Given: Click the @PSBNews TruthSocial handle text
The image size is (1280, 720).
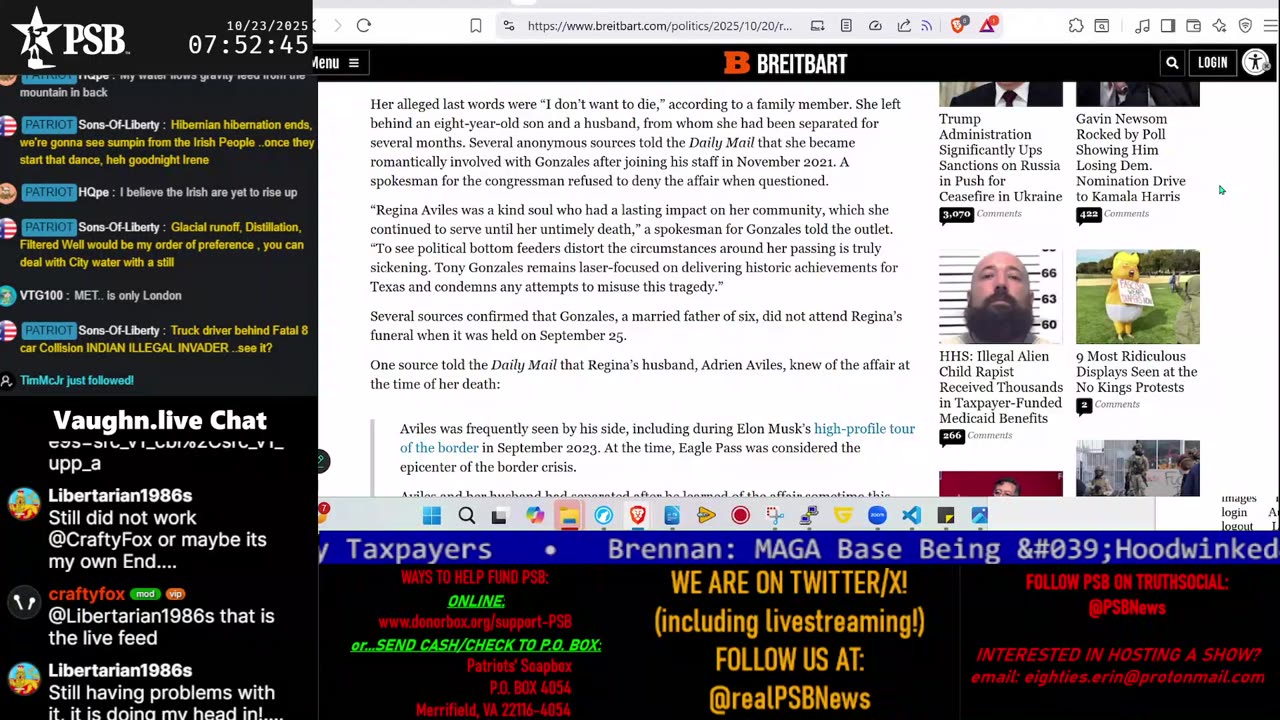Looking at the screenshot, I should pos(1127,608).
